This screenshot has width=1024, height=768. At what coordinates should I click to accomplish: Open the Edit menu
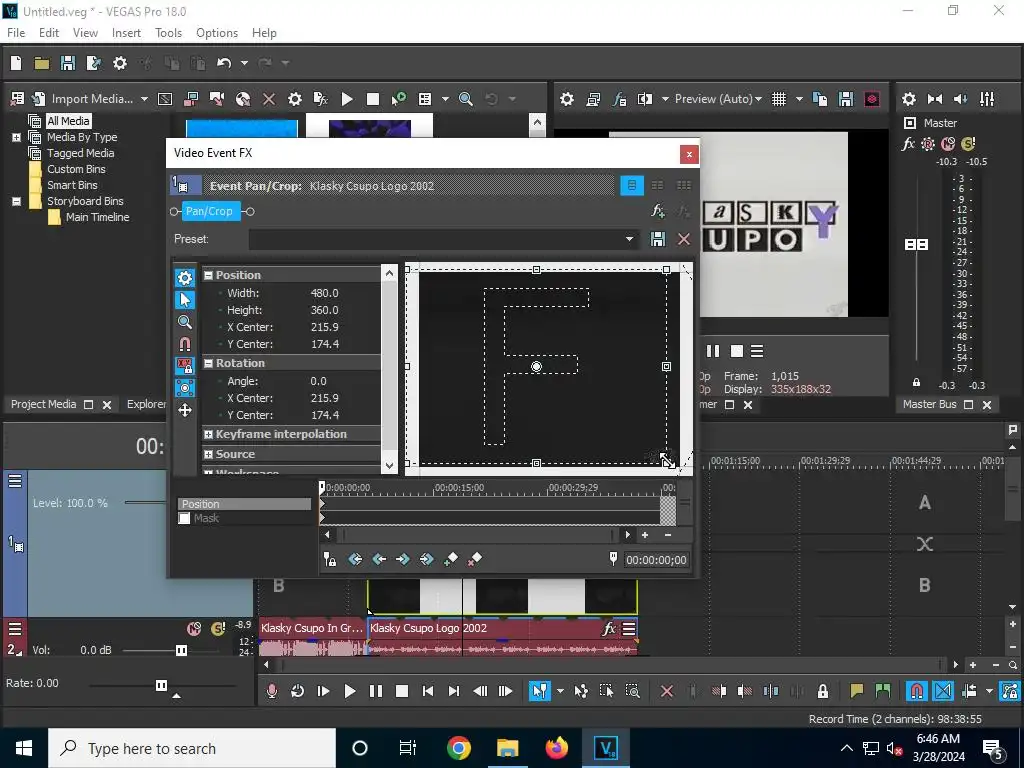[49, 33]
